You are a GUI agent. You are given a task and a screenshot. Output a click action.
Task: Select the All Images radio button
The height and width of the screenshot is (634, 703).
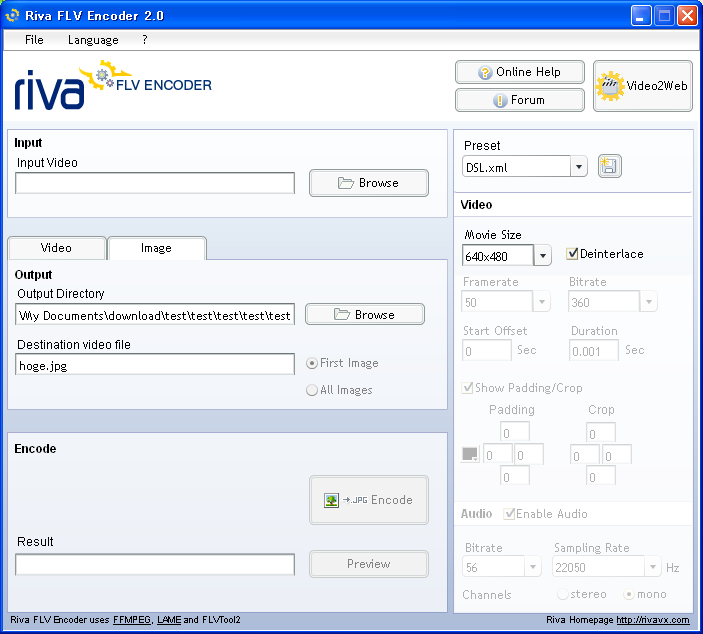(x=312, y=390)
